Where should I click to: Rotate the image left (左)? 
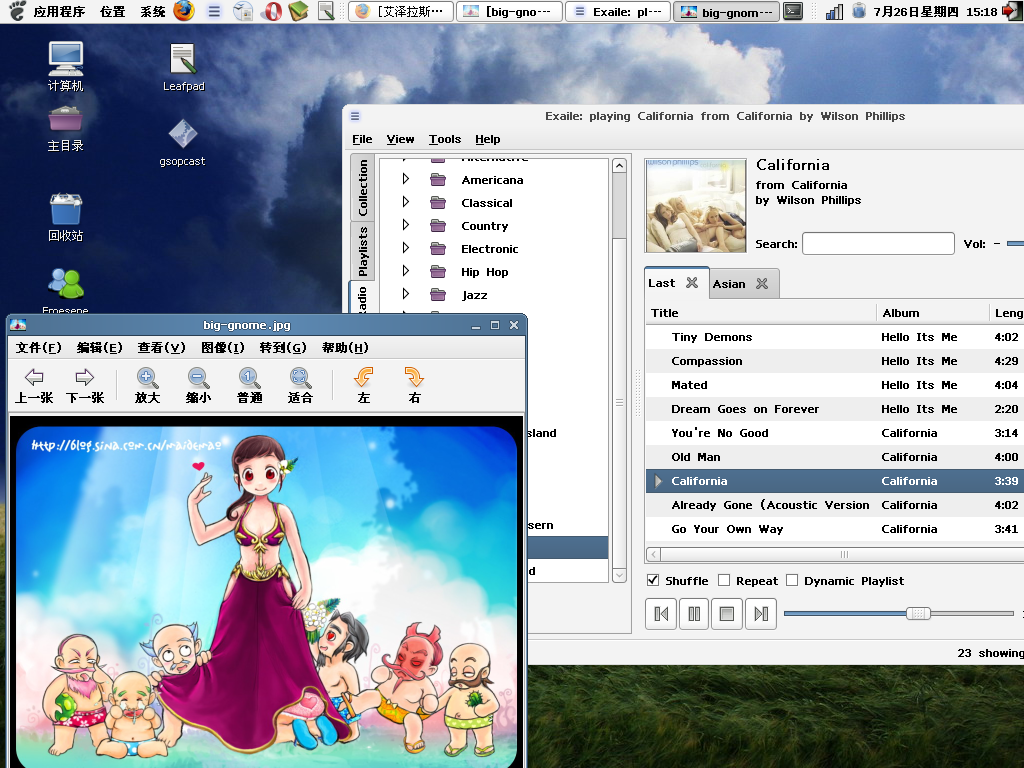pyautogui.click(x=364, y=385)
